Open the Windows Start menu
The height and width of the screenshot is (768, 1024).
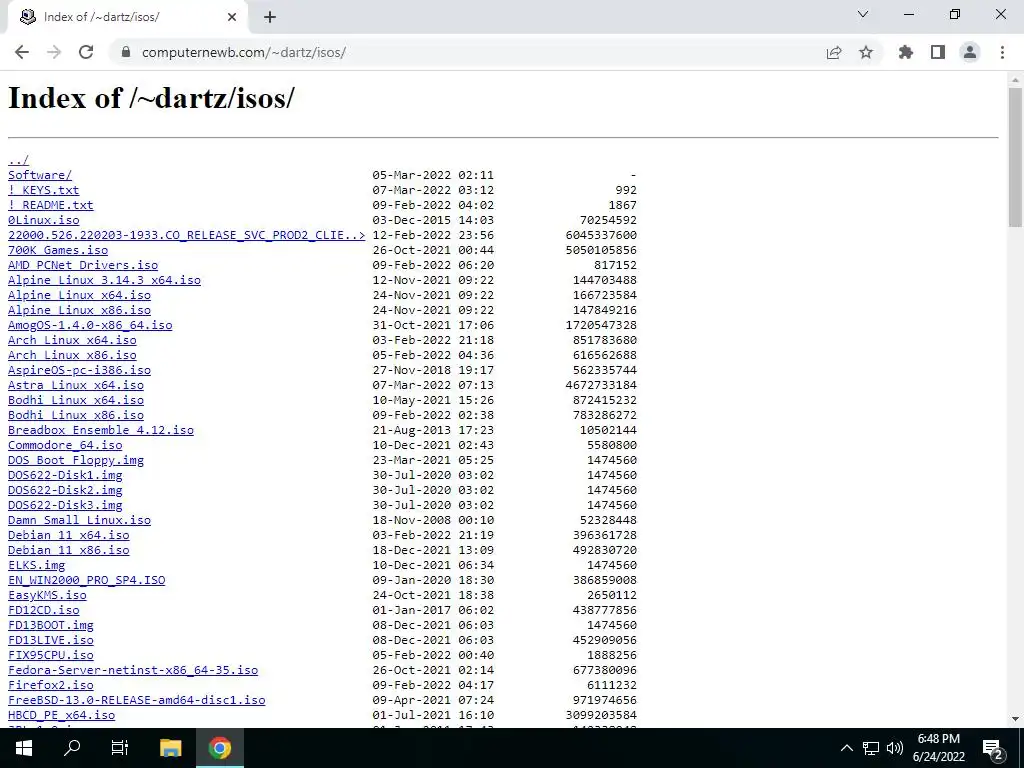tap(24, 748)
